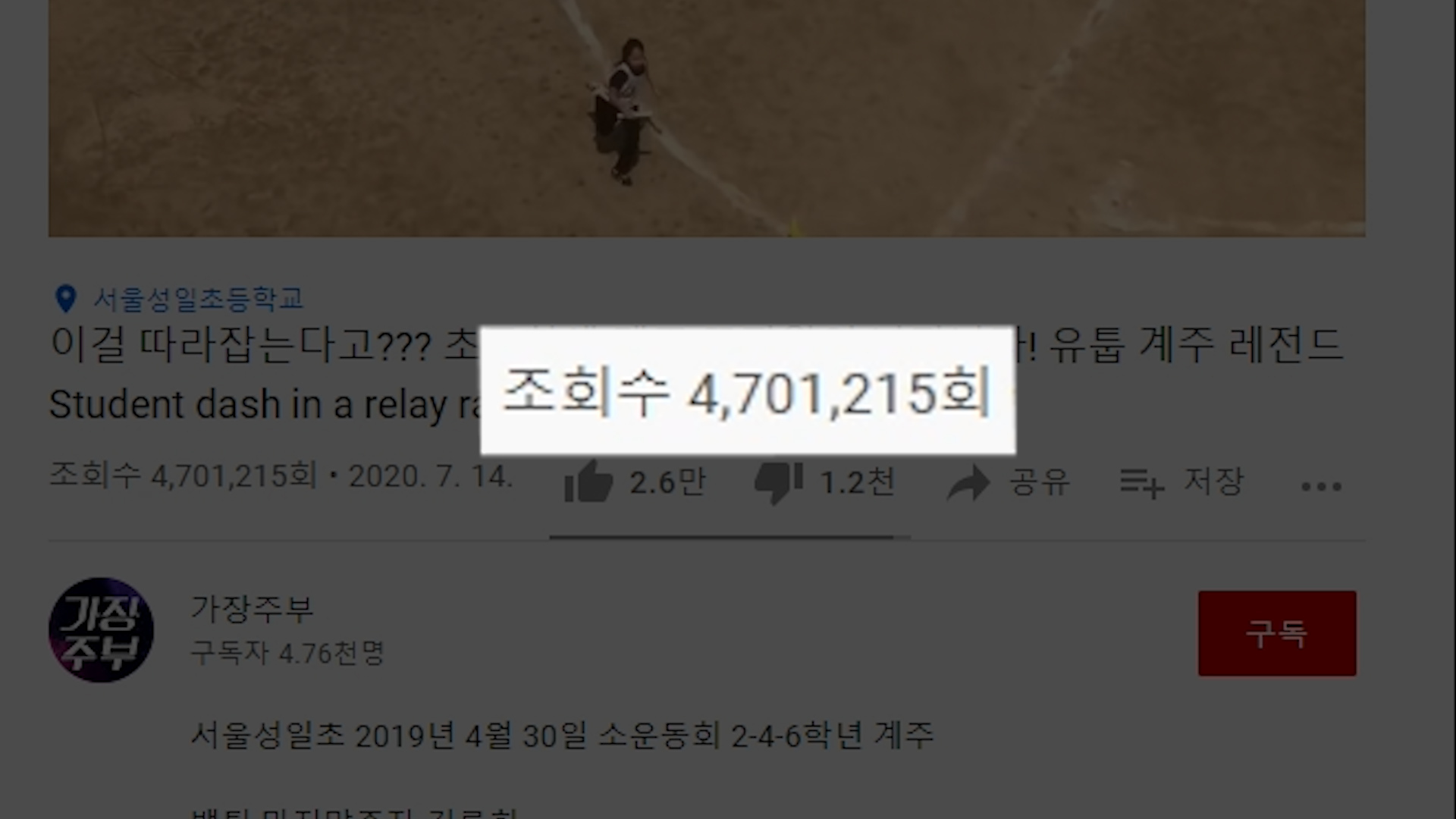Open the three-dot more actions menu
The width and height of the screenshot is (1456, 819).
click(1321, 486)
